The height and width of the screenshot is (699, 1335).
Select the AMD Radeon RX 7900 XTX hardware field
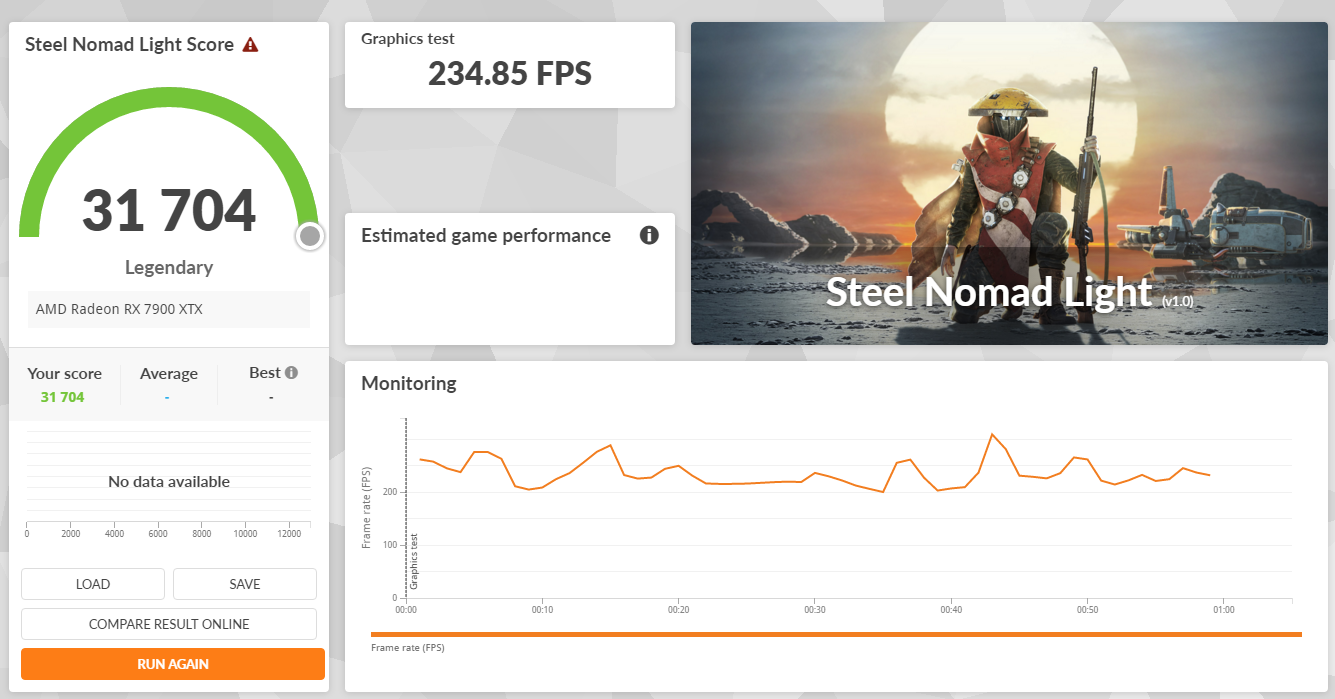click(x=168, y=308)
